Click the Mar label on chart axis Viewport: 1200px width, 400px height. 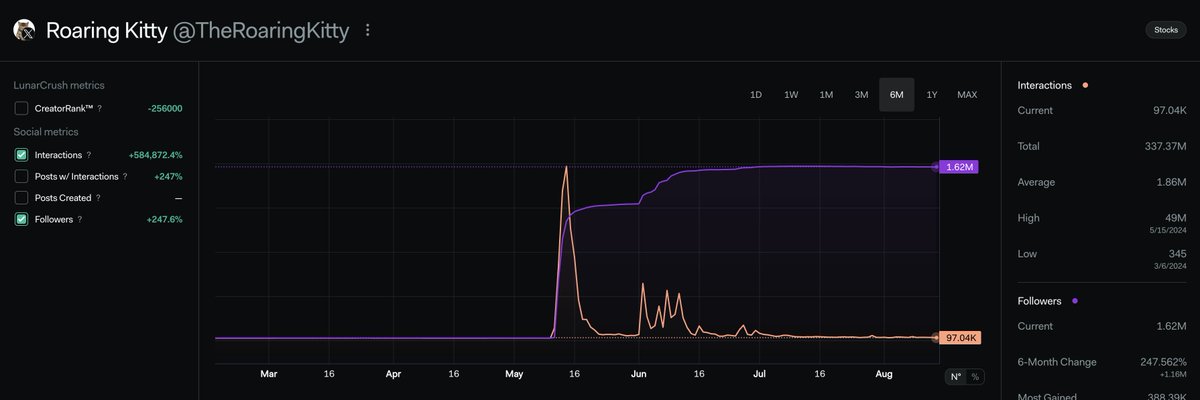[x=268, y=373]
